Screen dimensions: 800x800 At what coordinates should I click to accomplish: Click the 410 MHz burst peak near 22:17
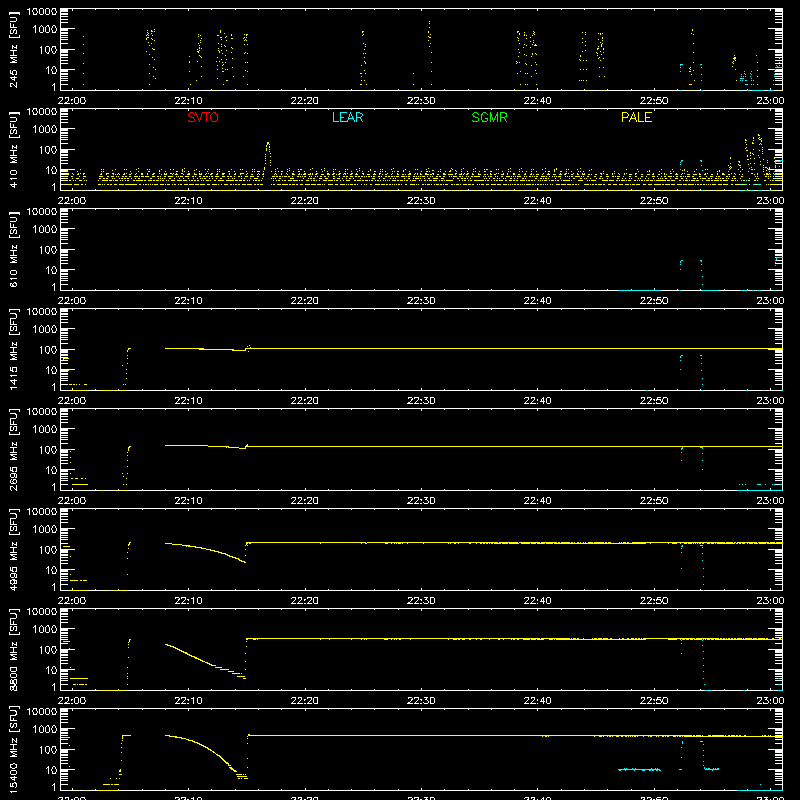coord(268,144)
